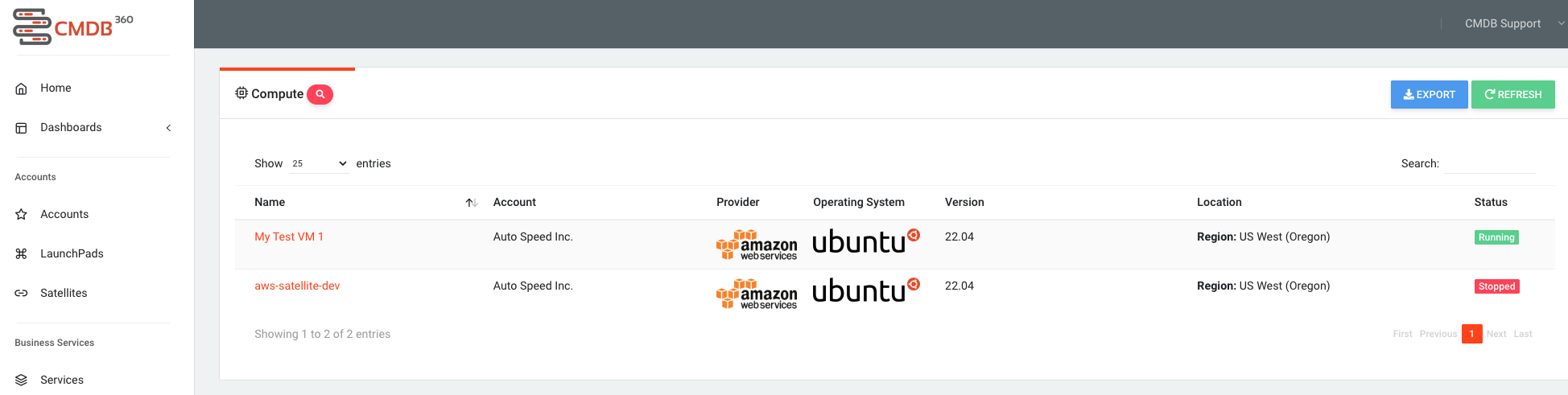Viewport: 1568px width, 395px height.
Task: Click Amazon Web Services logo for aws-satellite-dev
Action: (x=757, y=294)
